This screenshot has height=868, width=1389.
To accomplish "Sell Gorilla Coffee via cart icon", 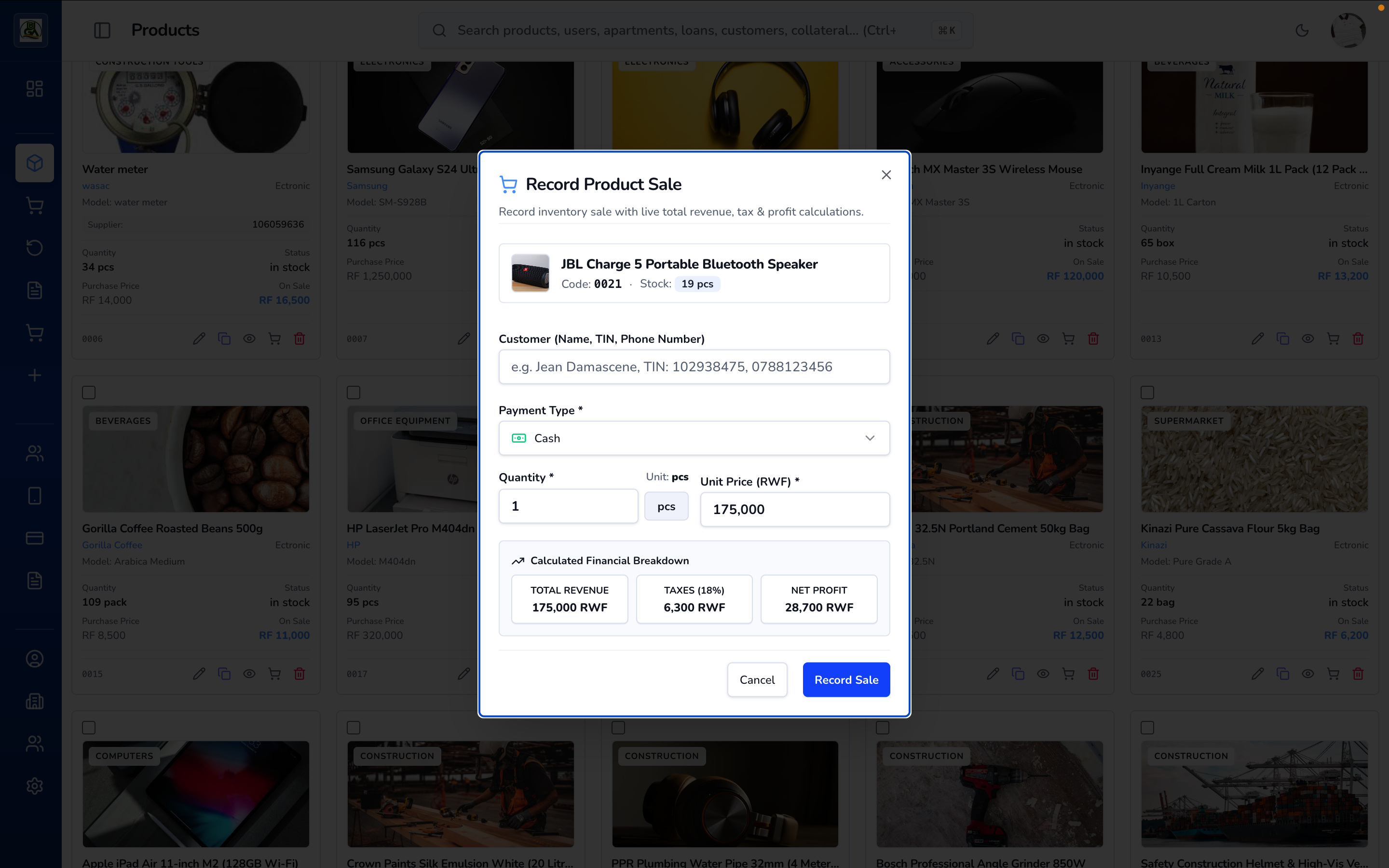I will (274, 674).
